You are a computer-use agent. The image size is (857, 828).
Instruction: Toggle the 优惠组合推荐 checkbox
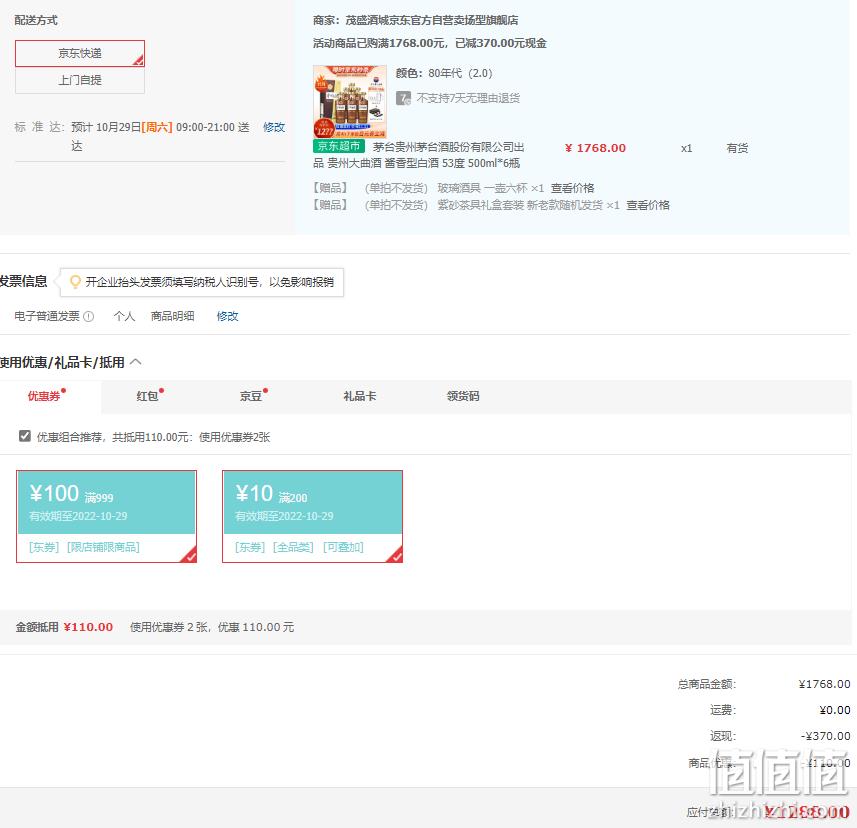click(25, 436)
